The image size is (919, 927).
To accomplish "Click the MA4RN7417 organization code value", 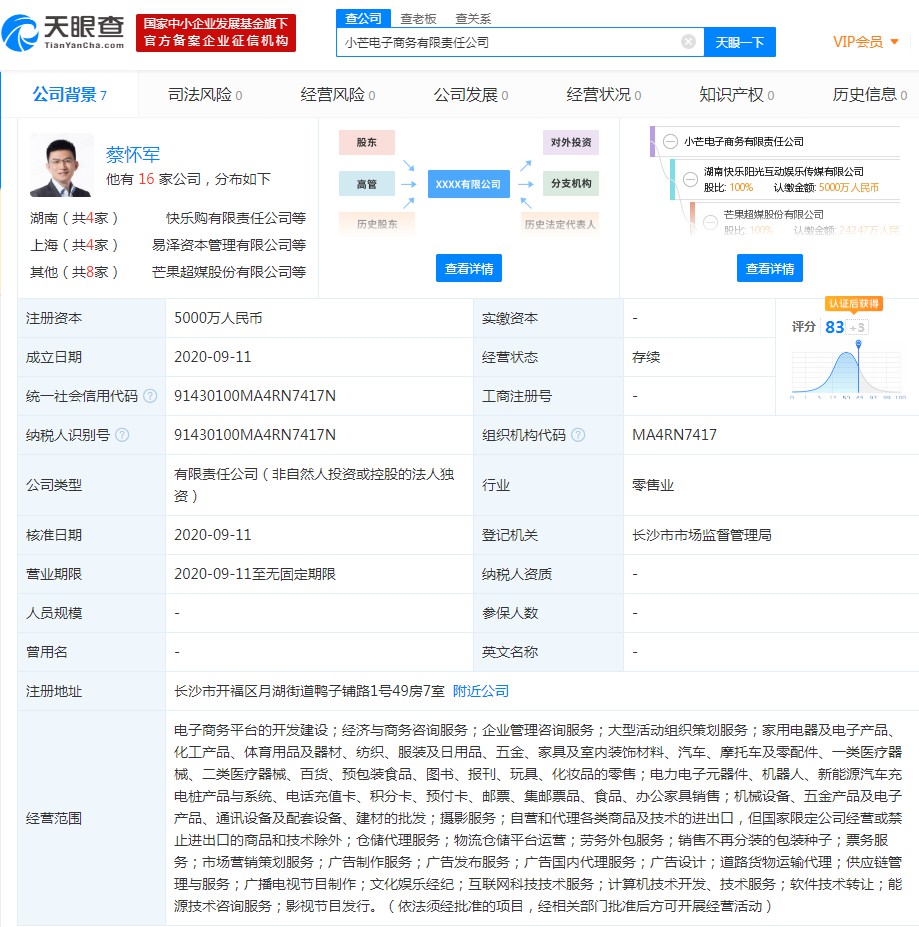I will pyautogui.click(x=674, y=435).
